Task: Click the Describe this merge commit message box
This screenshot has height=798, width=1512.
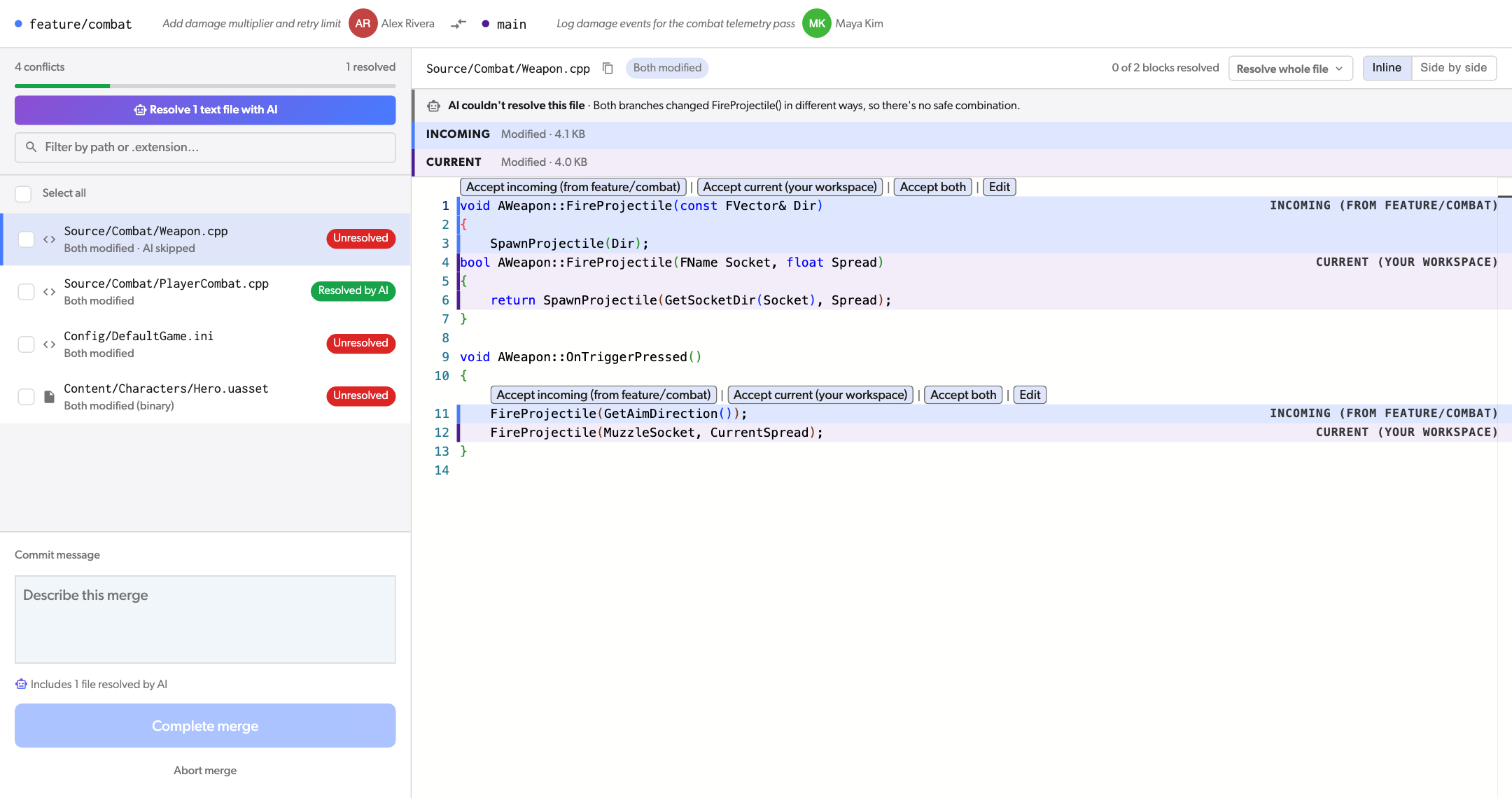Action: (205, 619)
